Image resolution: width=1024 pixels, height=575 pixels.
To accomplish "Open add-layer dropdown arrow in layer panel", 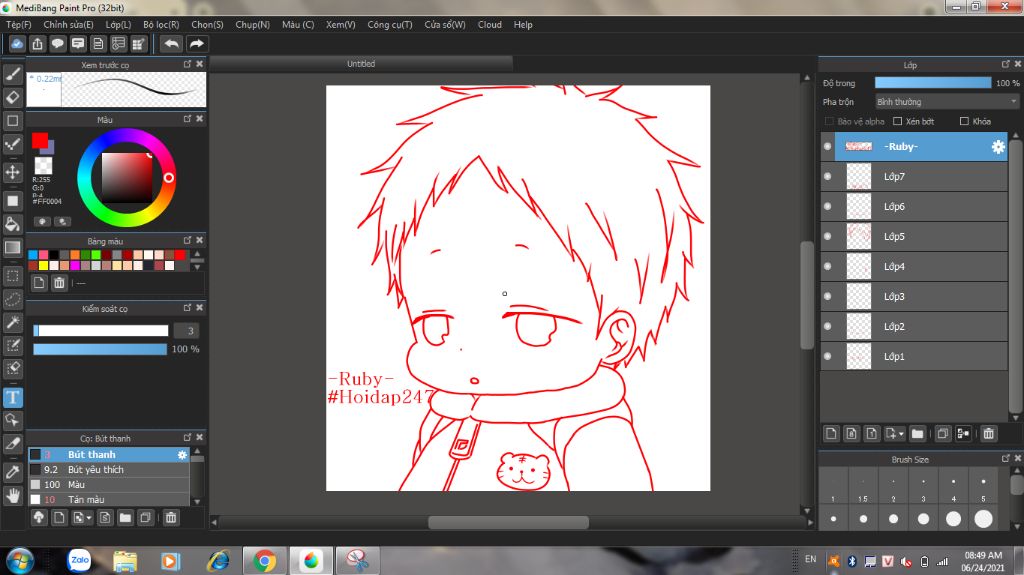I will [901, 434].
